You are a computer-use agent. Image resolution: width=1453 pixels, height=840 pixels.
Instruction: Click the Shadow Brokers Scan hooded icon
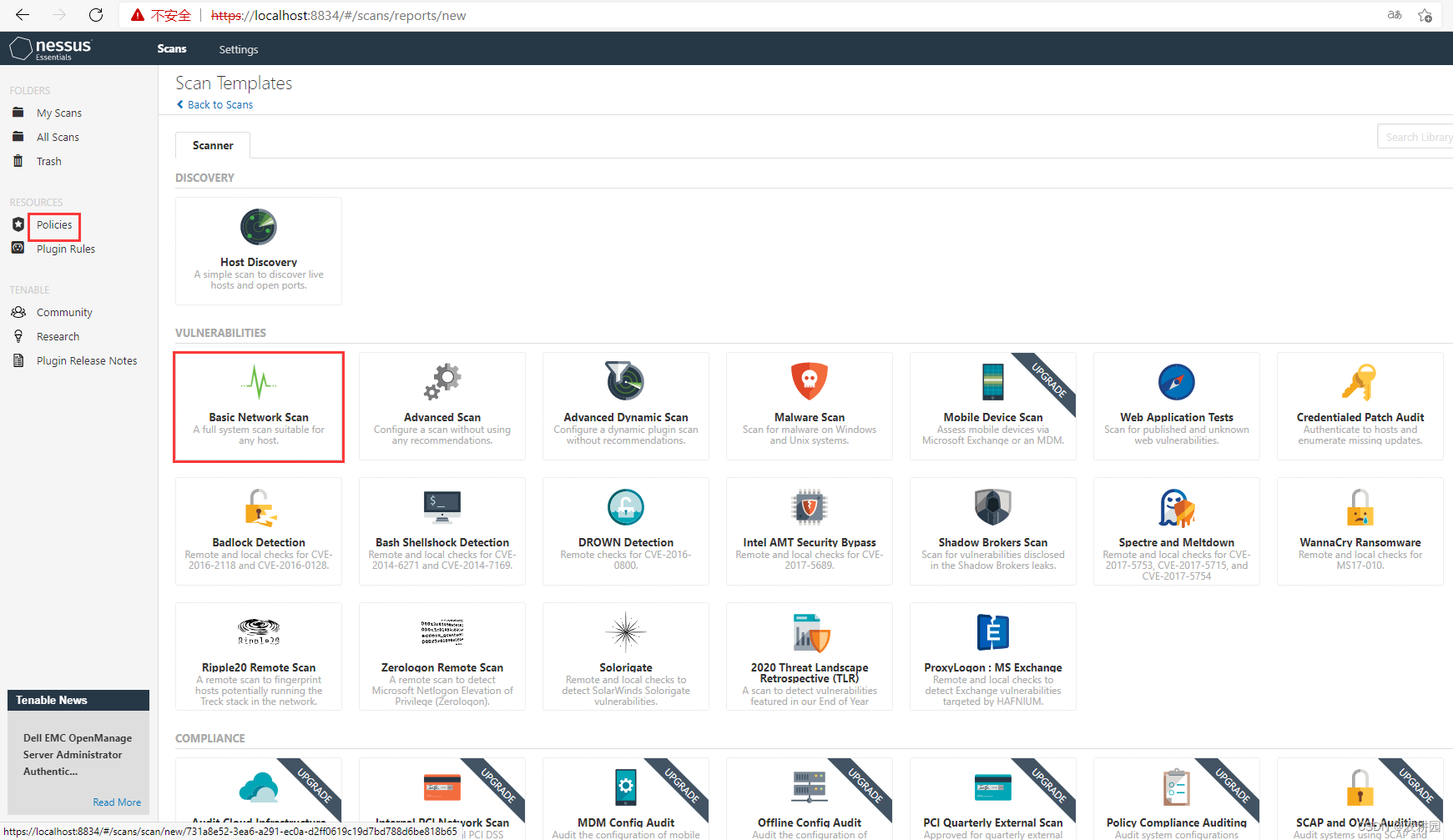993,507
